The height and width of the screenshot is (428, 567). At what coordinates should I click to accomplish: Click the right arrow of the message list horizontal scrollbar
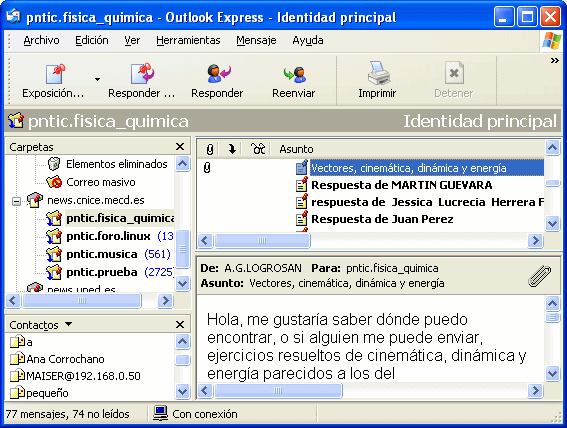(x=535, y=240)
